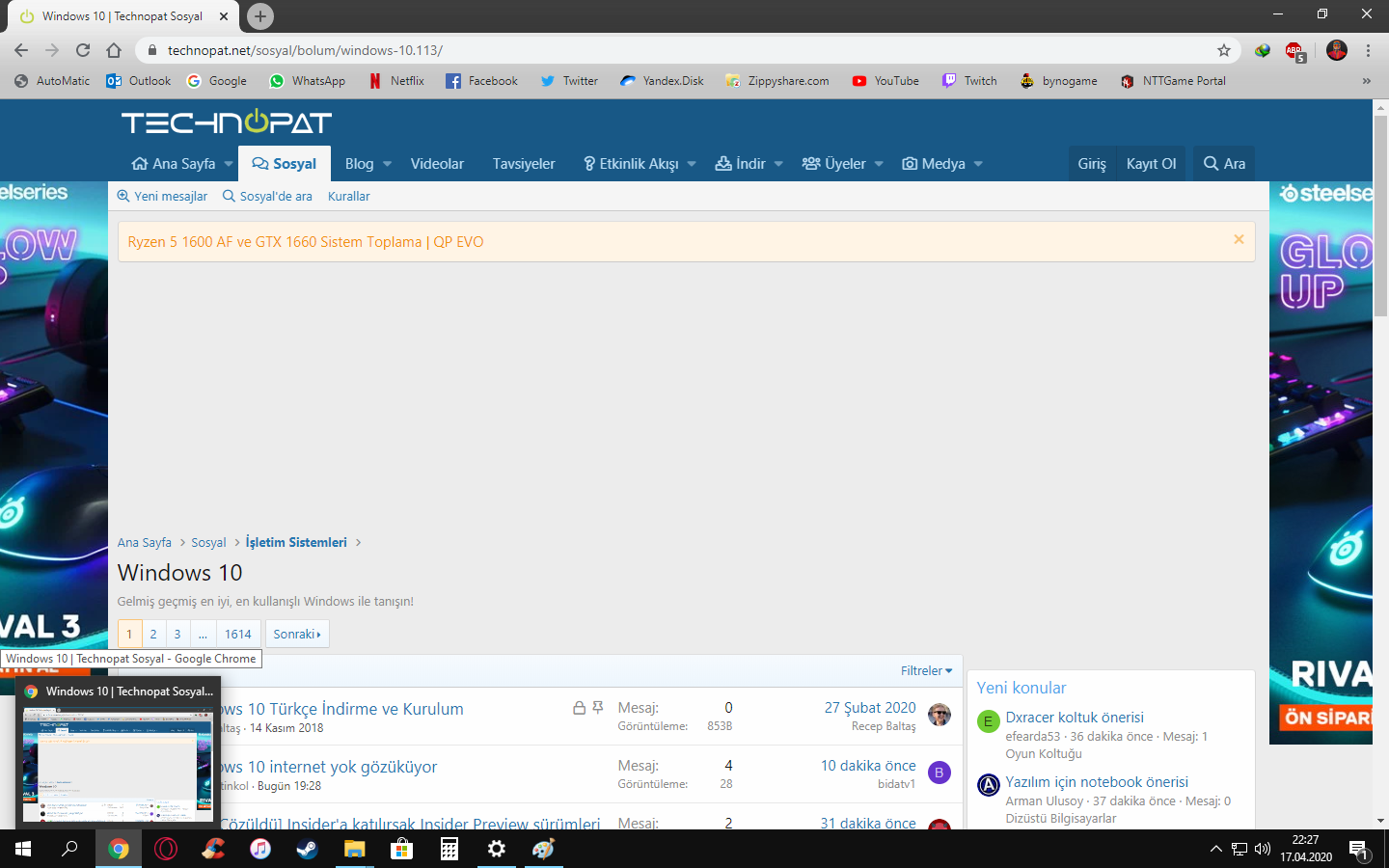This screenshot has width=1389, height=868.
Task: Open the iTunes taskbar icon
Action: (x=260, y=849)
